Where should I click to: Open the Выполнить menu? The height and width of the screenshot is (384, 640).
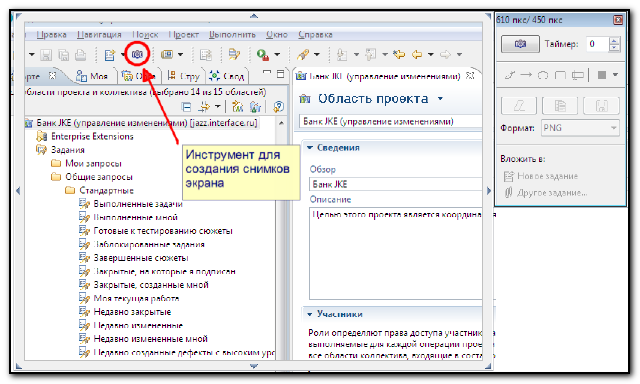pyautogui.click(x=232, y=35)
